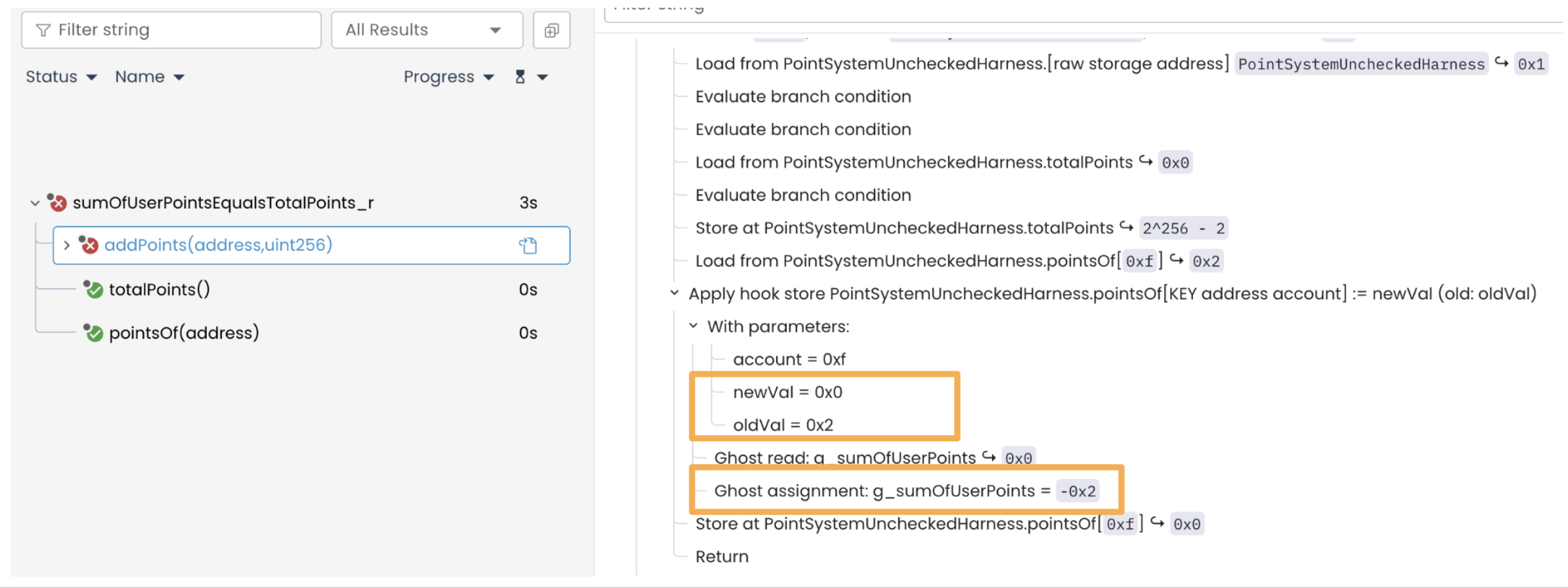Expand the addPoints(address,uint256) entry
The height and width of the screenshot is (588, 1568).
click(66, 245)
